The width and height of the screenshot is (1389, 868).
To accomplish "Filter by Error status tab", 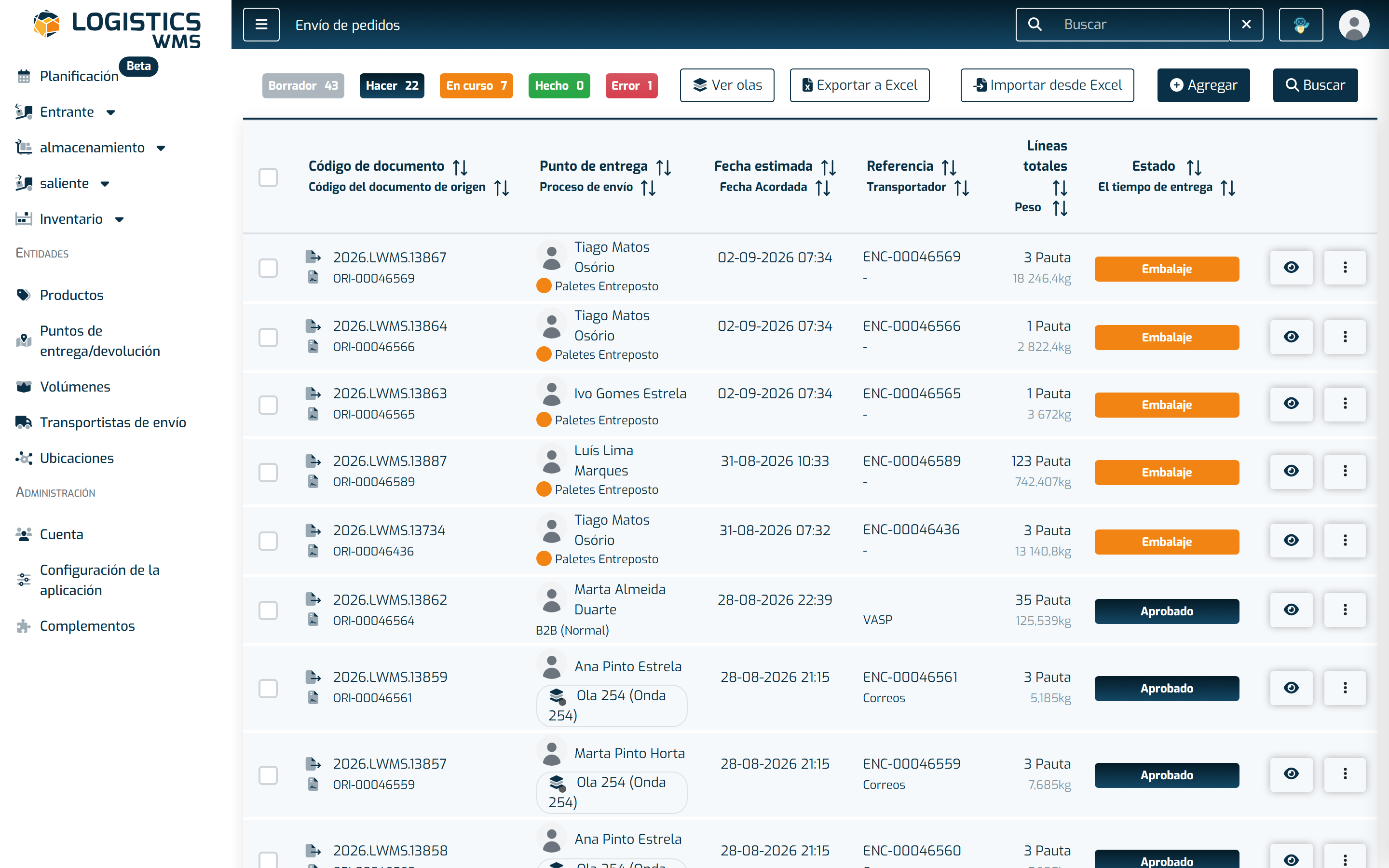I will tap(631, 85).
